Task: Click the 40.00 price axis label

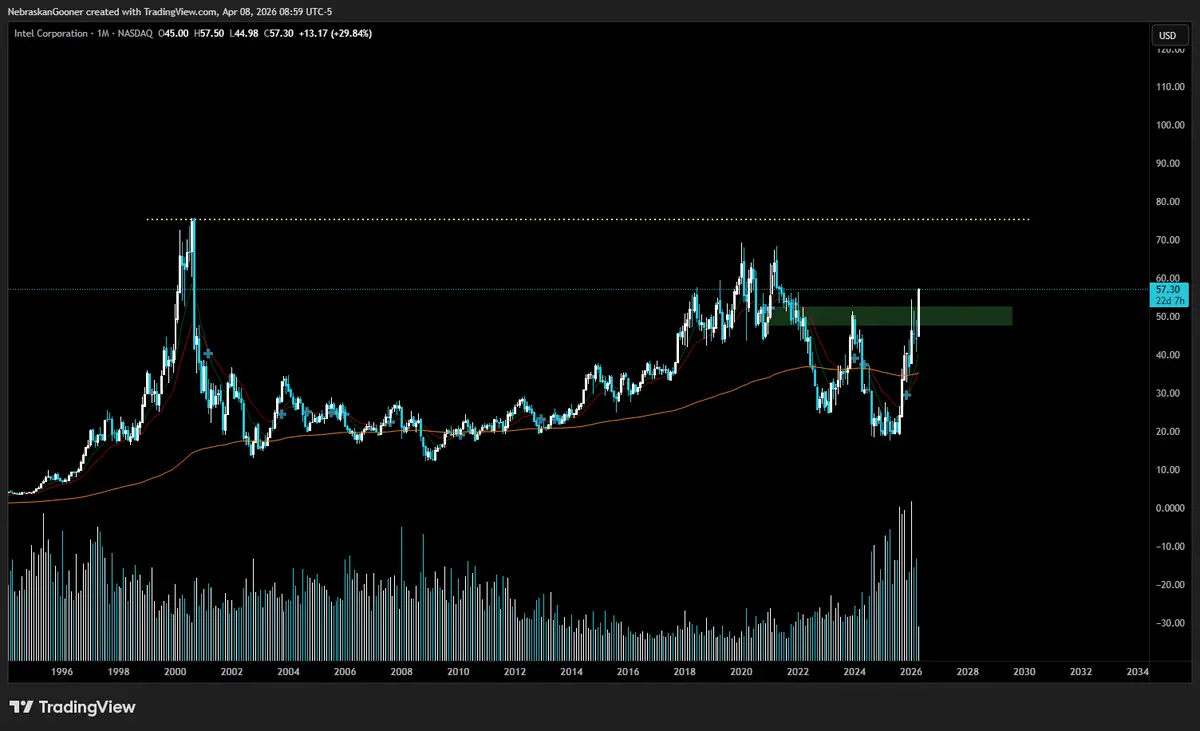Action: pyautogui.click(x=1169, y=355)
